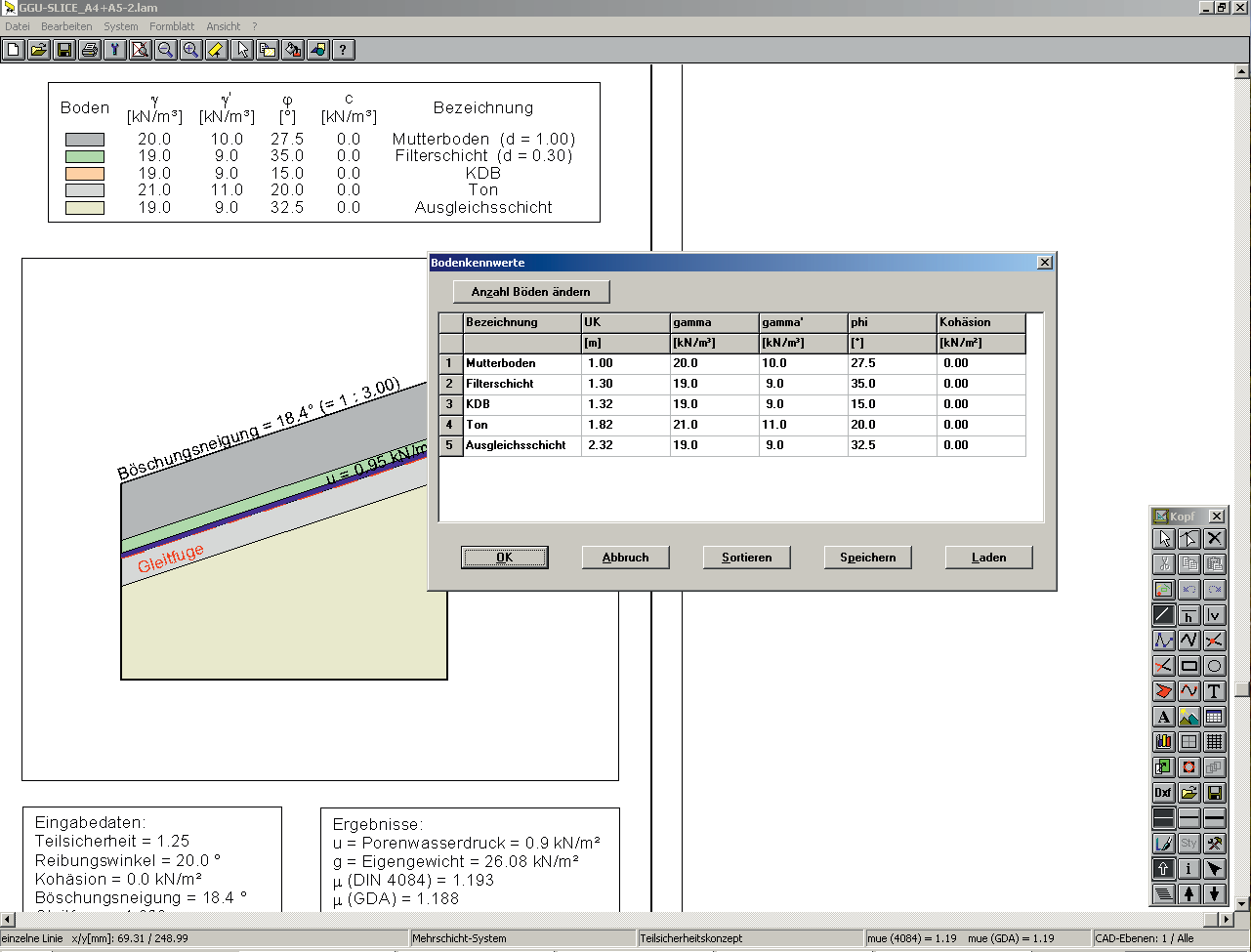Image resolution: width=1251 pixels, height=952 pixels.
Task: Click the crossed-out magnifier zoom reset icon
Action: pyautogui.click(x=141, y=50)
